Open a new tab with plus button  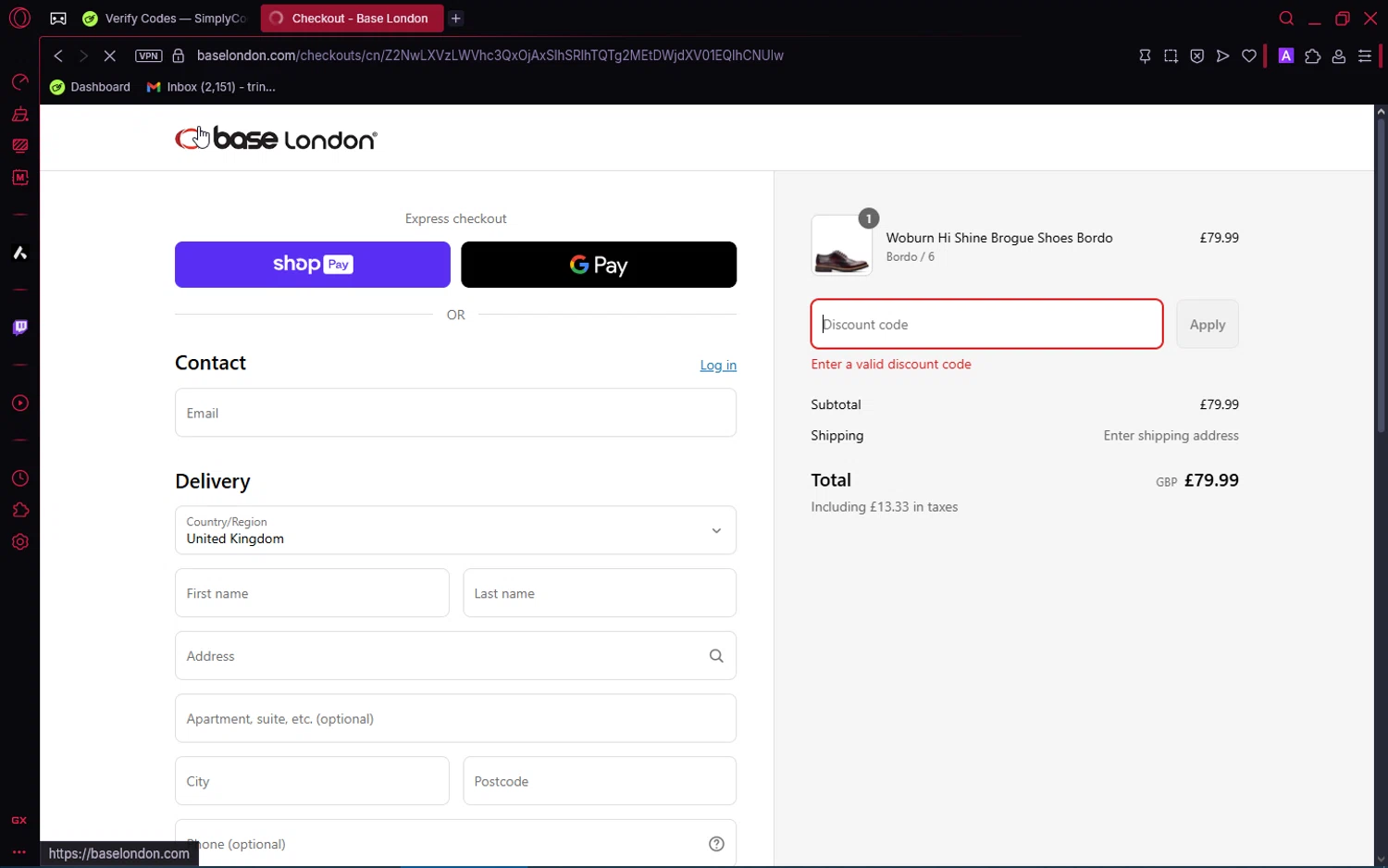point(456,19)
